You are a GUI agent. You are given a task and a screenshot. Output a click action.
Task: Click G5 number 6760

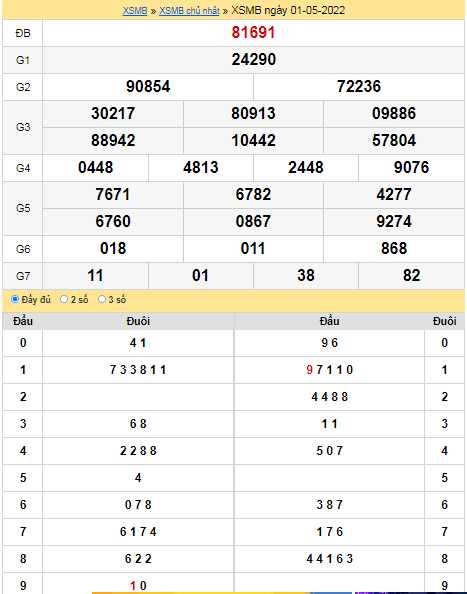[x=113, y=221]
